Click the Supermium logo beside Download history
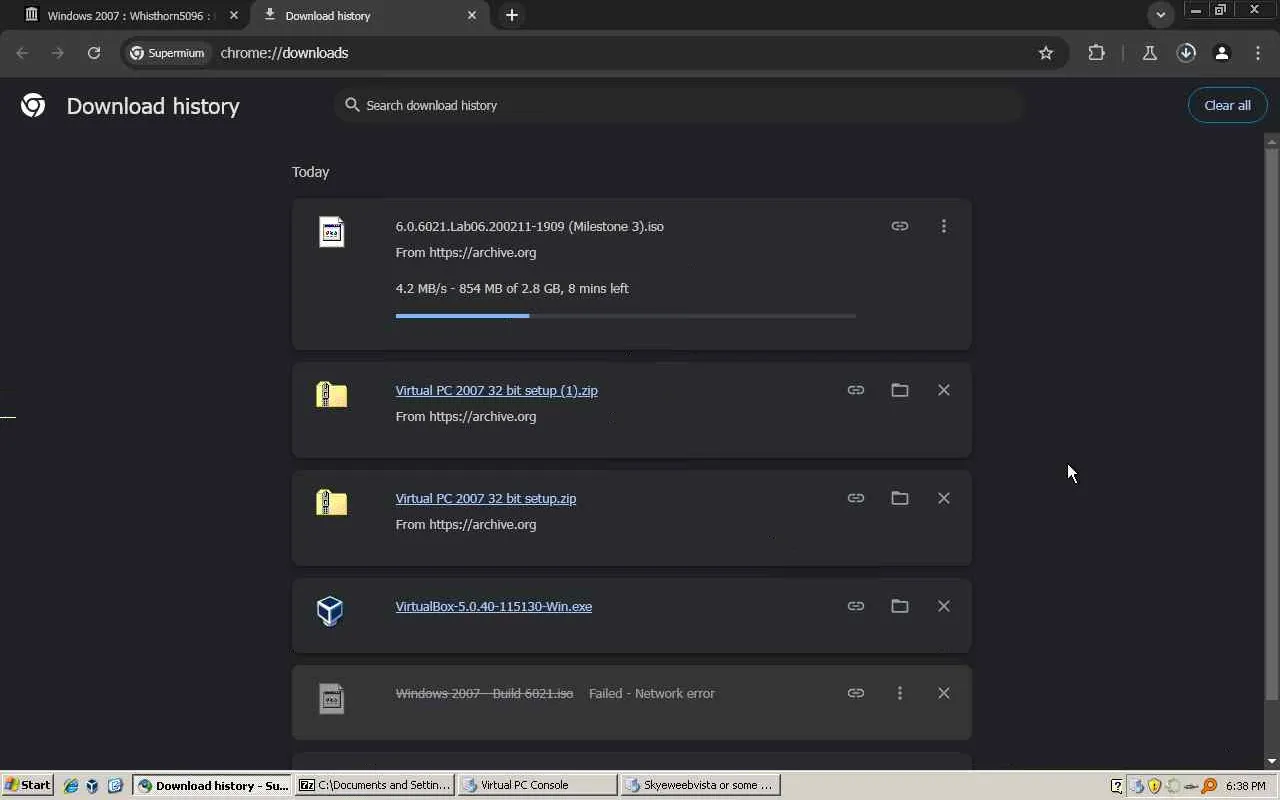Image resolution: width=1280 pixels, height=800 pixels. click(x=33, y=106)
